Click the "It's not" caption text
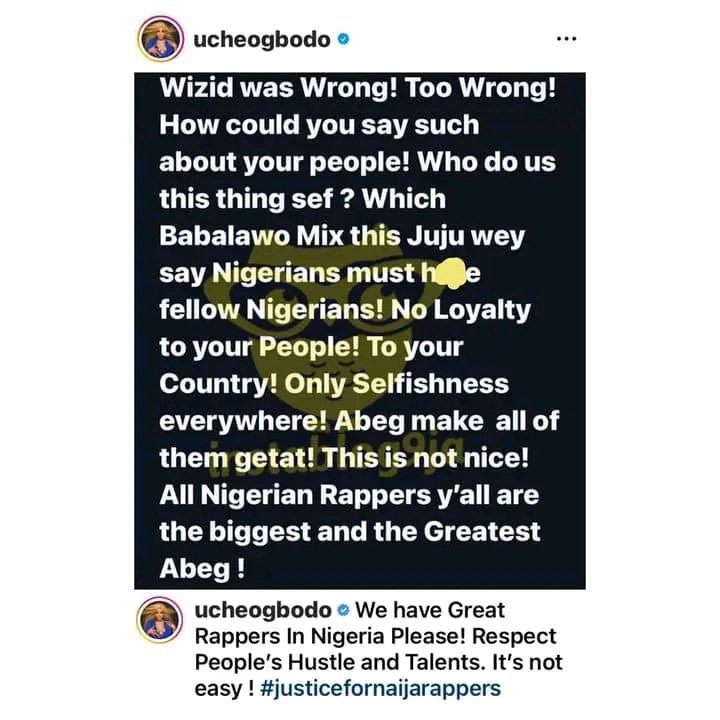 [527, 663]
